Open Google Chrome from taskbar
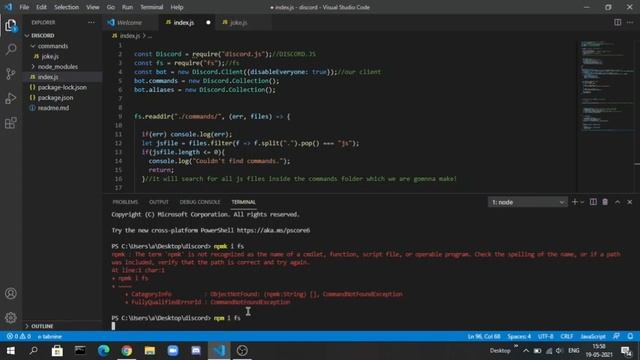 click(127, 351)
